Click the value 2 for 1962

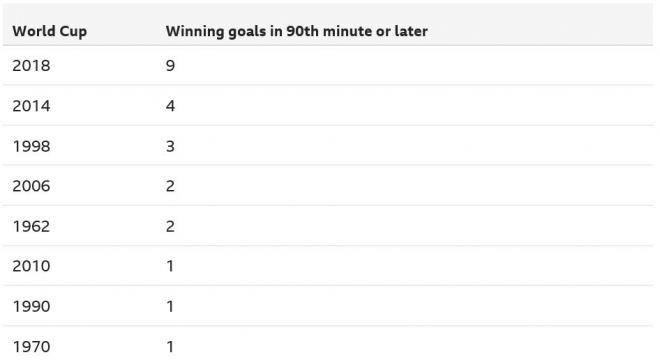(x=170, y=226)
